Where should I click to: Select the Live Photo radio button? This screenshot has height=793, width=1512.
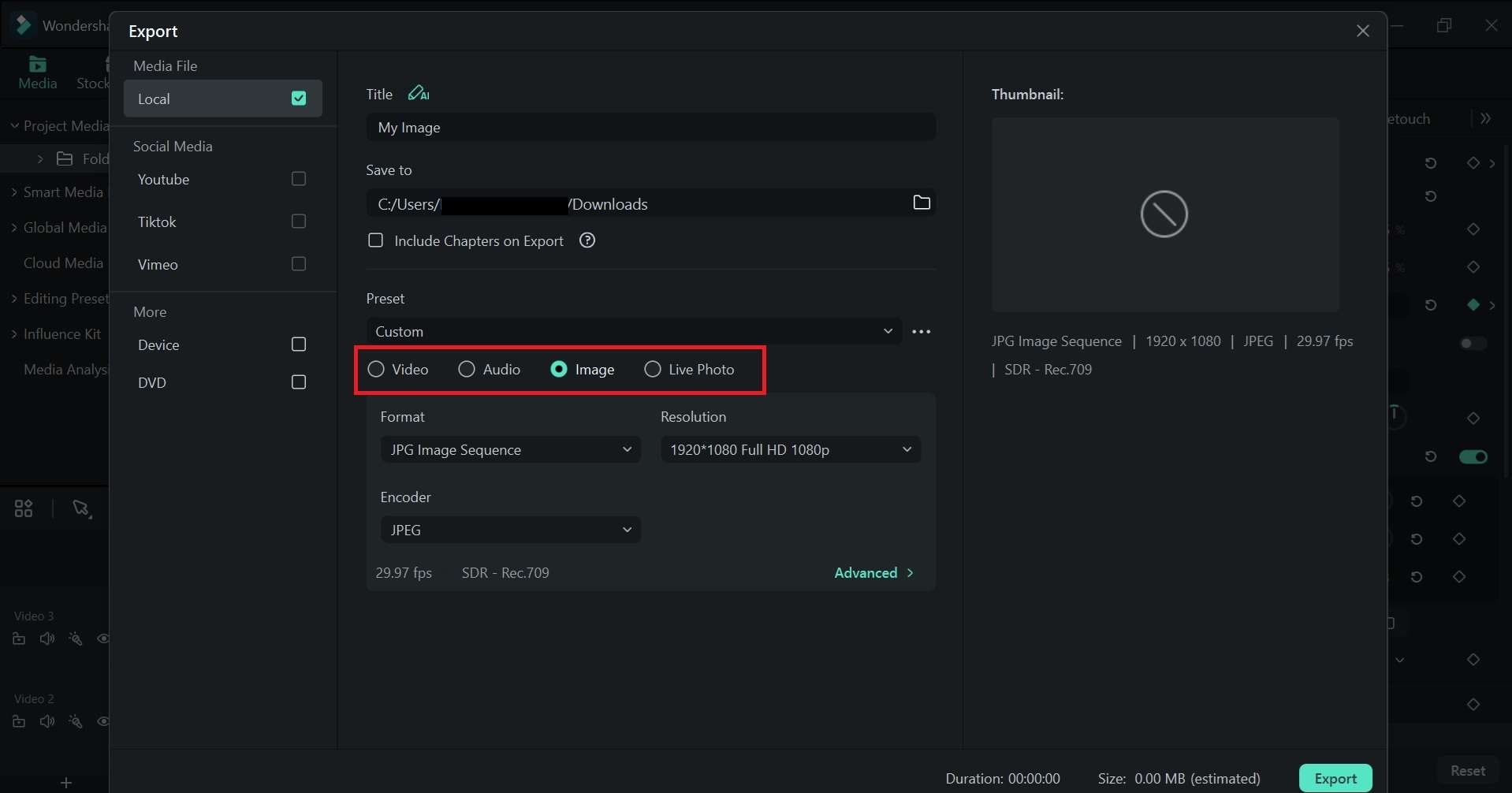click(653, 369)
